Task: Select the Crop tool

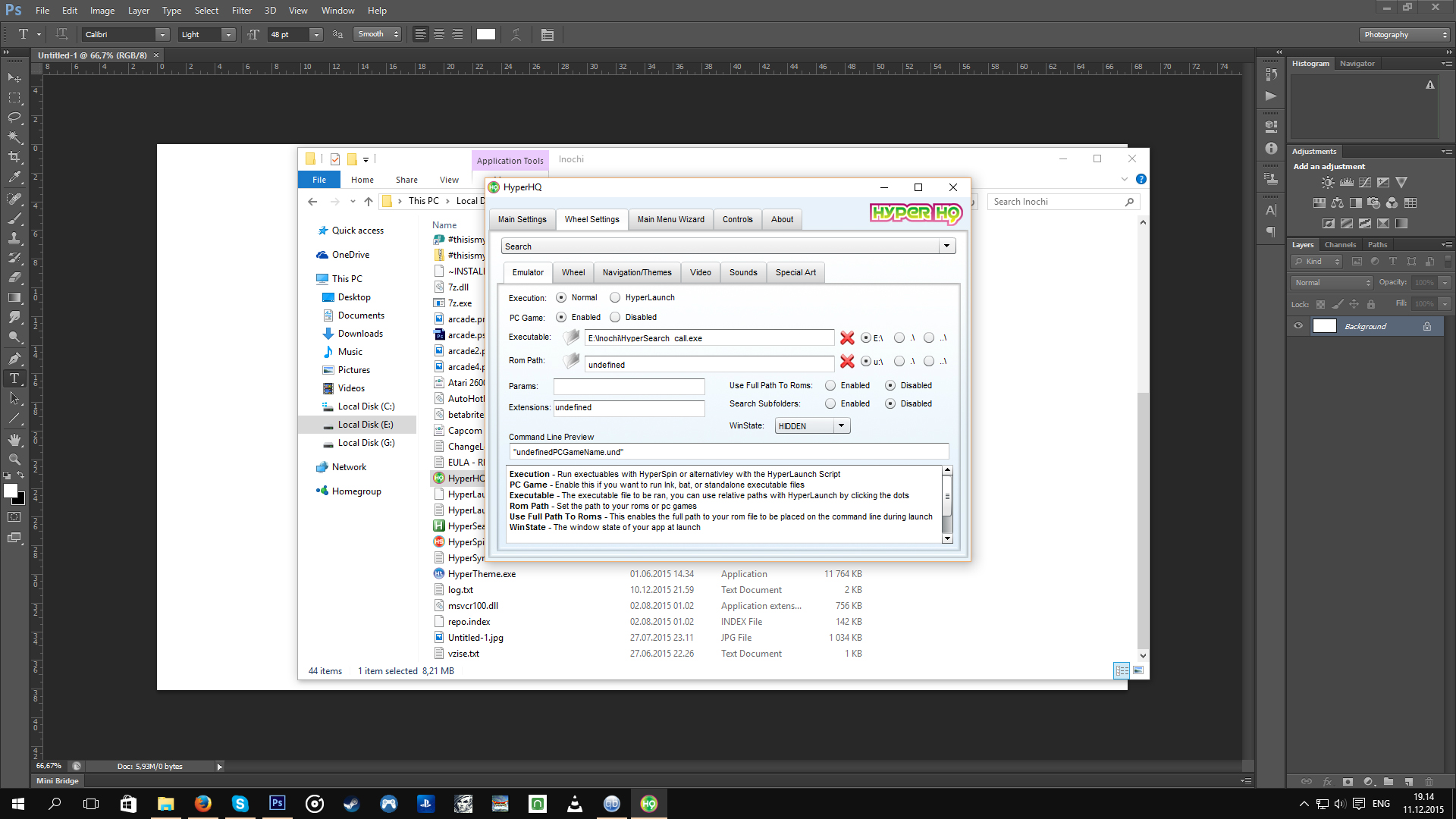Action: (14, 156)
